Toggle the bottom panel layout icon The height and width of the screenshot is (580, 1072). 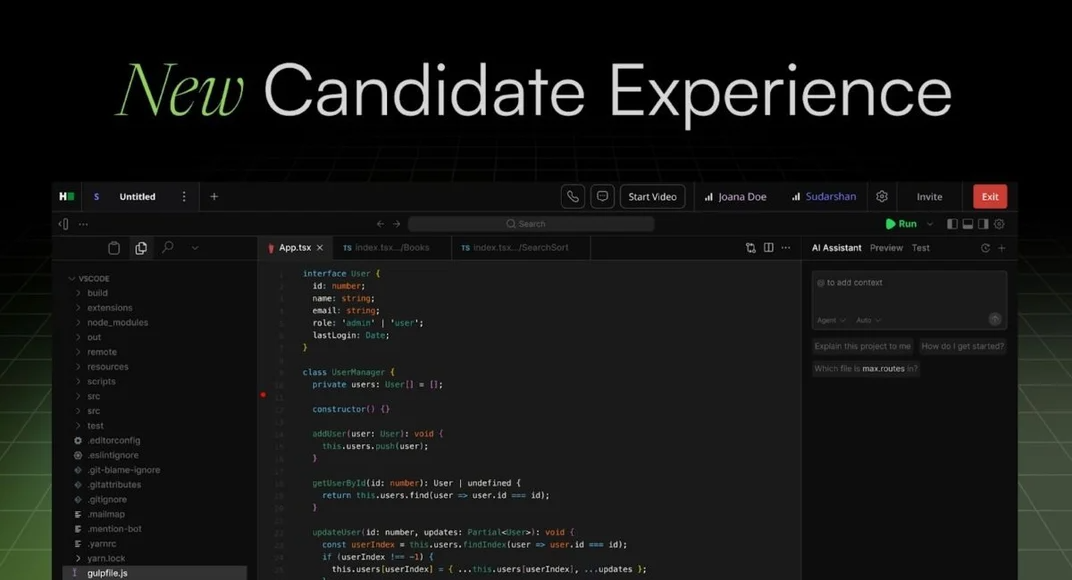coord(967,224)
